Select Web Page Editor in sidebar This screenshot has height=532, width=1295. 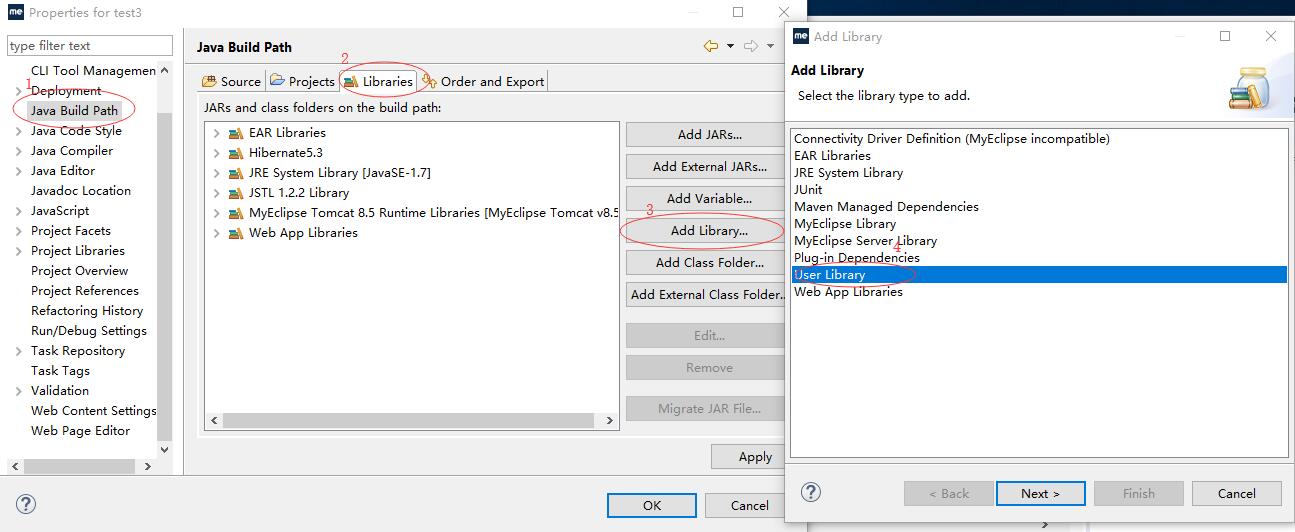coord(80,431)
